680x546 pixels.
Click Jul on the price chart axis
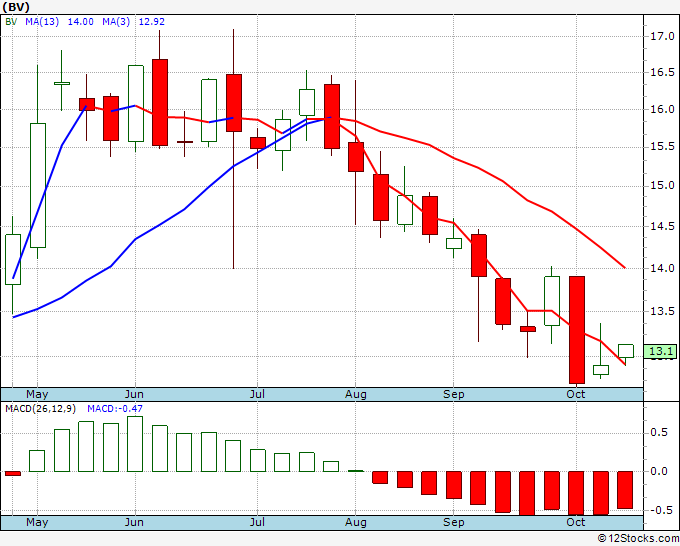click(257, 394)
